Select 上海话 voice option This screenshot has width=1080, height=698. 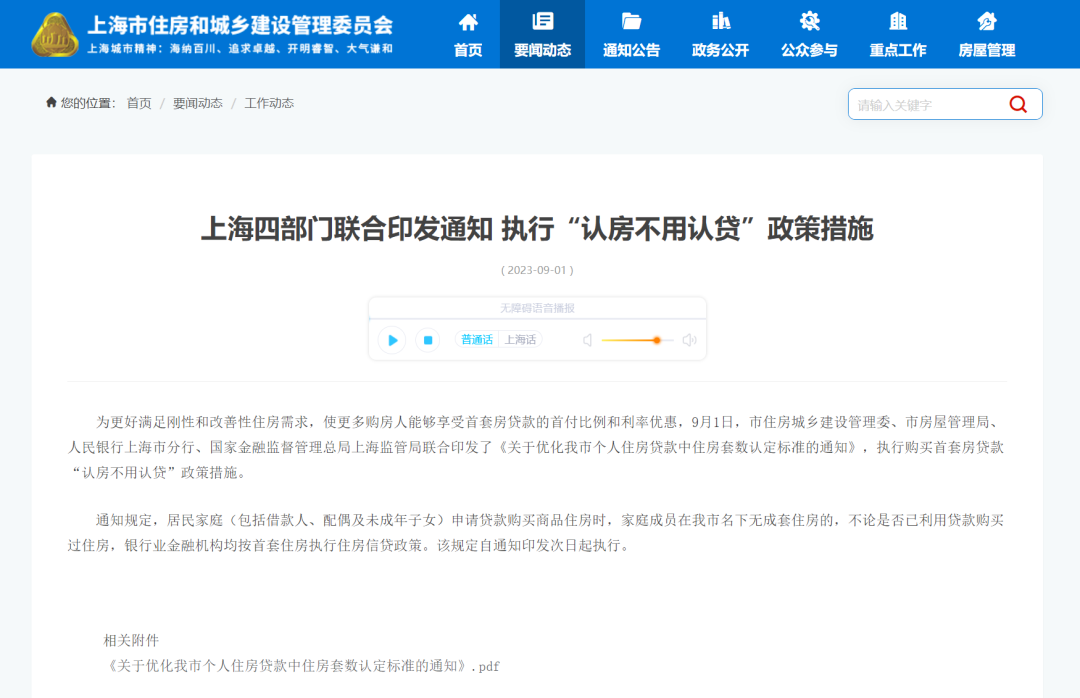520,340
